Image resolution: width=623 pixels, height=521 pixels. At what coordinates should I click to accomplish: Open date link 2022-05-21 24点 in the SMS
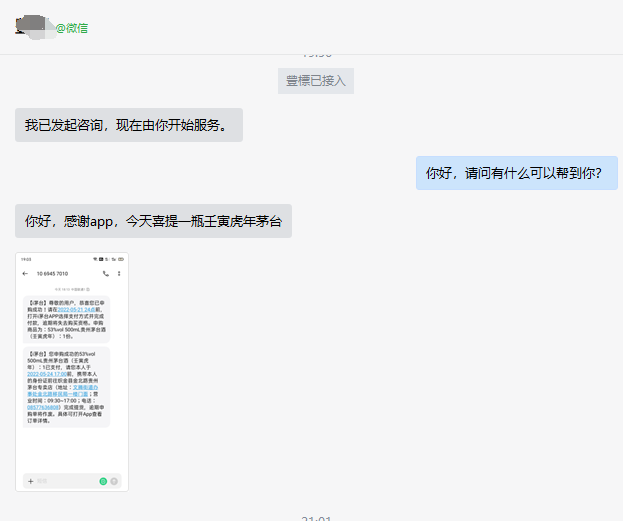[x=76, y=310]
